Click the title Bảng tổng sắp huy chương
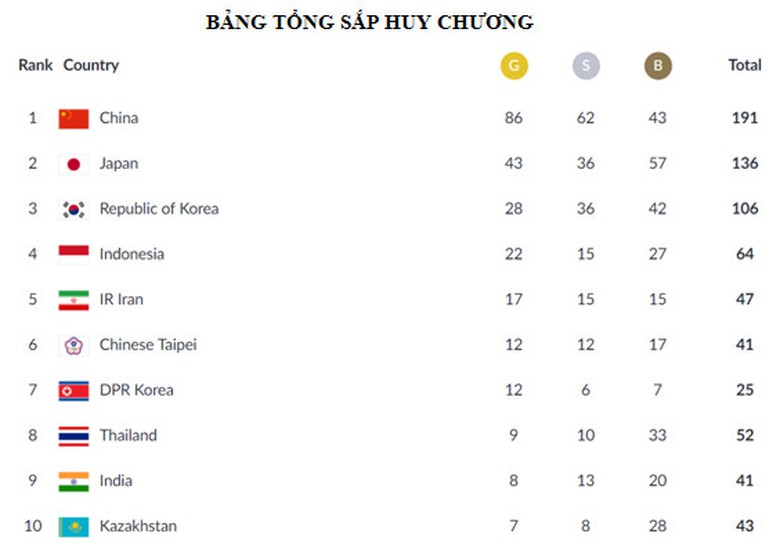Image resolution: width=780 pixels, height=548 pixels. click(x=369, y=22)
